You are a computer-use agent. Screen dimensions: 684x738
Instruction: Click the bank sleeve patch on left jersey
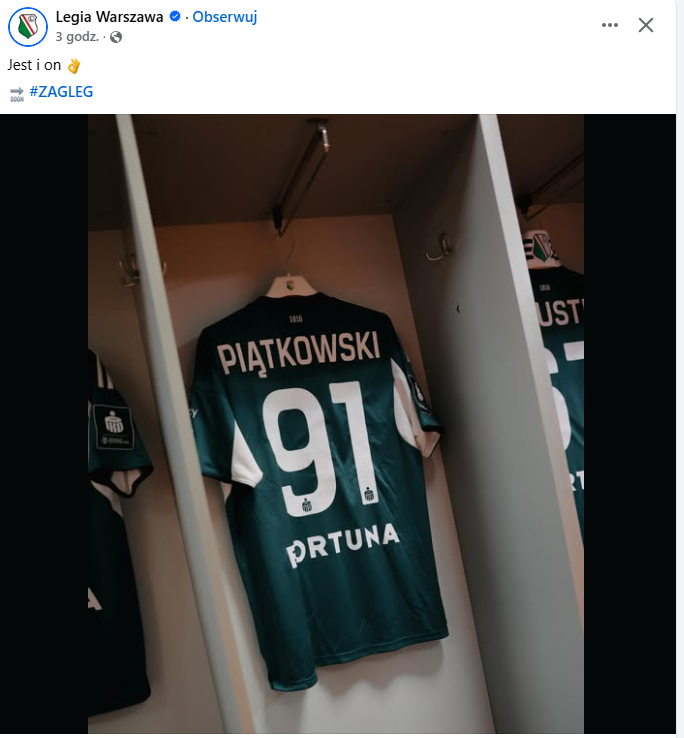(113, 426)
